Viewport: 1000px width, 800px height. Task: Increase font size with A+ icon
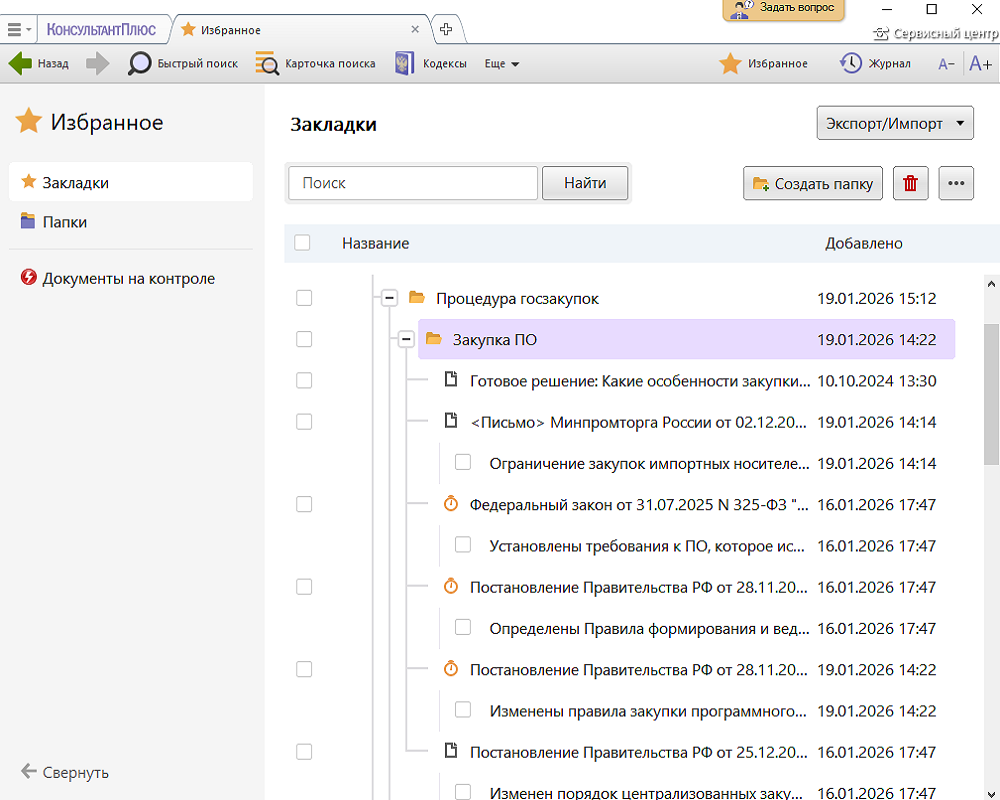[980, 64]
